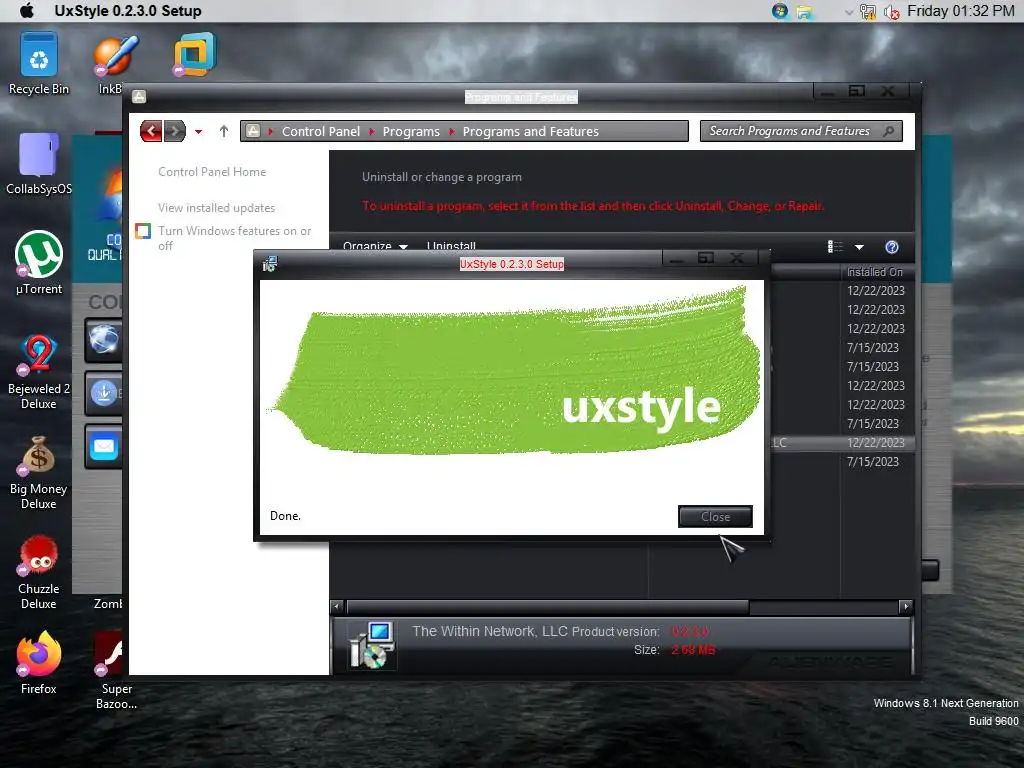Expand the Organize dropdown menu
The height and width of the screenshot is (768, 1024).
click(375, 246)
